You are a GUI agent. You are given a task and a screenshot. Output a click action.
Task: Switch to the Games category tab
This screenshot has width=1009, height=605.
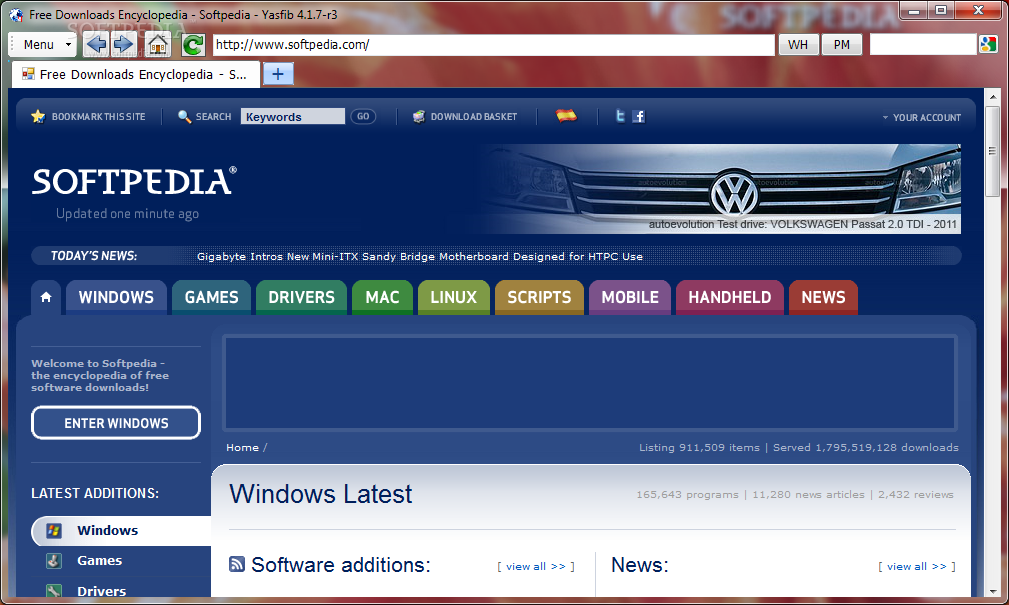point(212,297)
